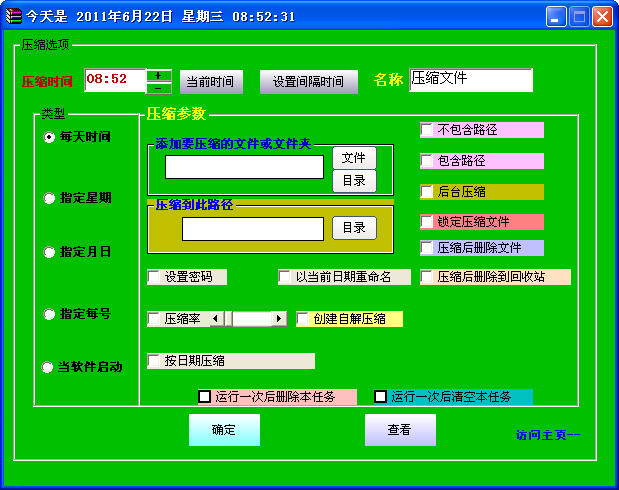Click the 查看 button
The height and width of the screenshot is (490, 619).
tap(400, 430)
